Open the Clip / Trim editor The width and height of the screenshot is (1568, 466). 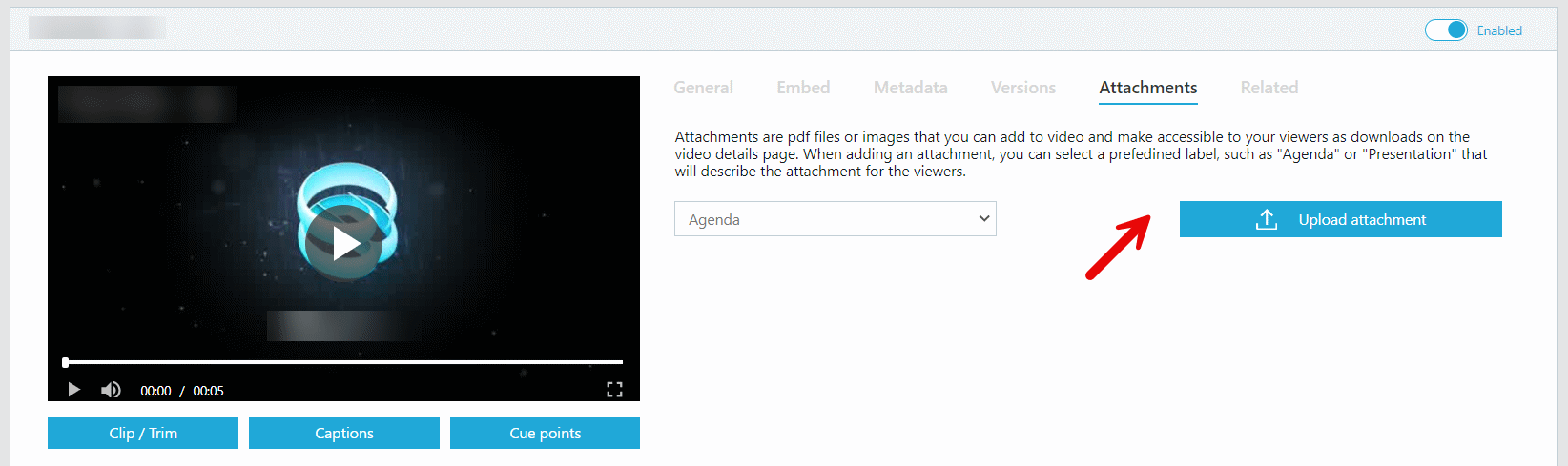(143, 433)
